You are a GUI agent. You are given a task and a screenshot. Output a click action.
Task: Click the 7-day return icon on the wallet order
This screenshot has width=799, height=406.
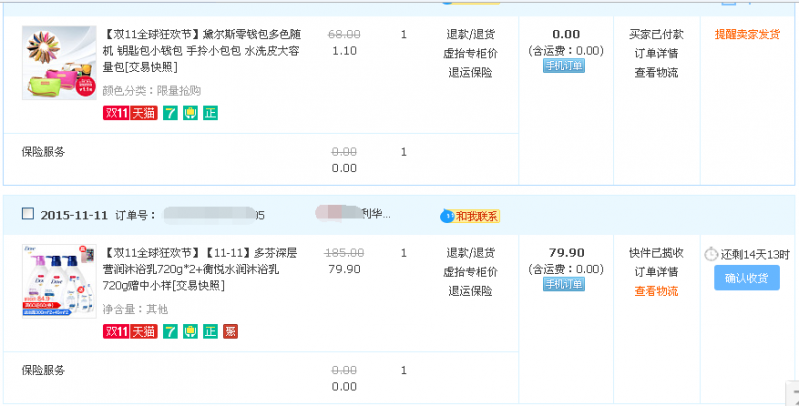[x=170, y=113]
